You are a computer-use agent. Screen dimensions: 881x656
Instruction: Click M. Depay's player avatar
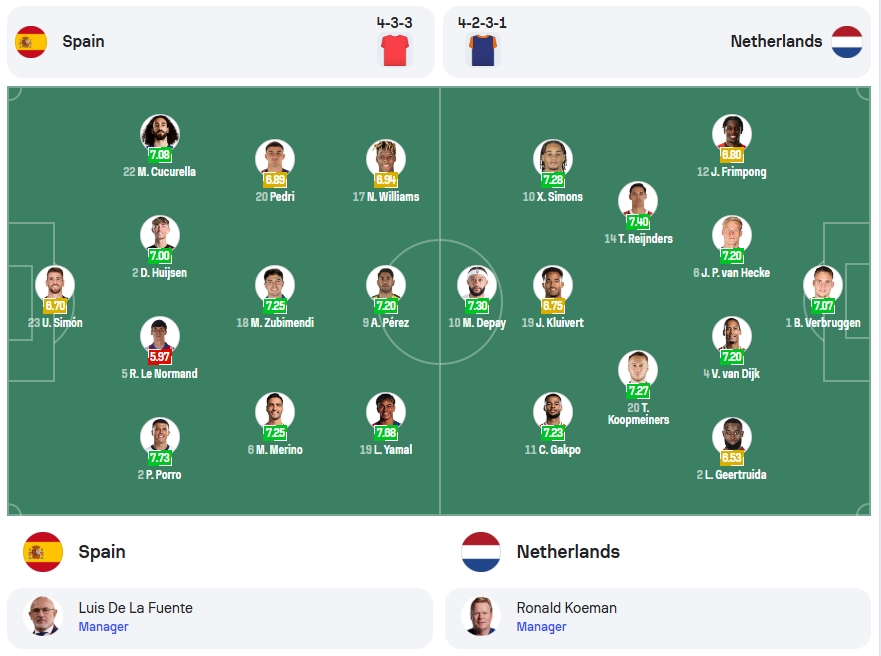pos(477,285)
